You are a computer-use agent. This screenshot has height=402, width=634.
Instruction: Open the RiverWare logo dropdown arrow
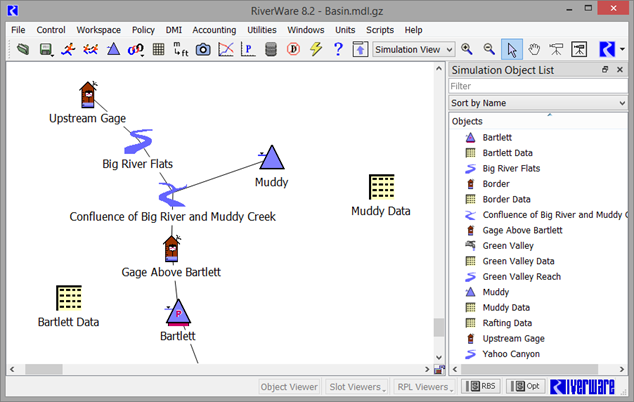pyautogui.click(x=622, y=49)
